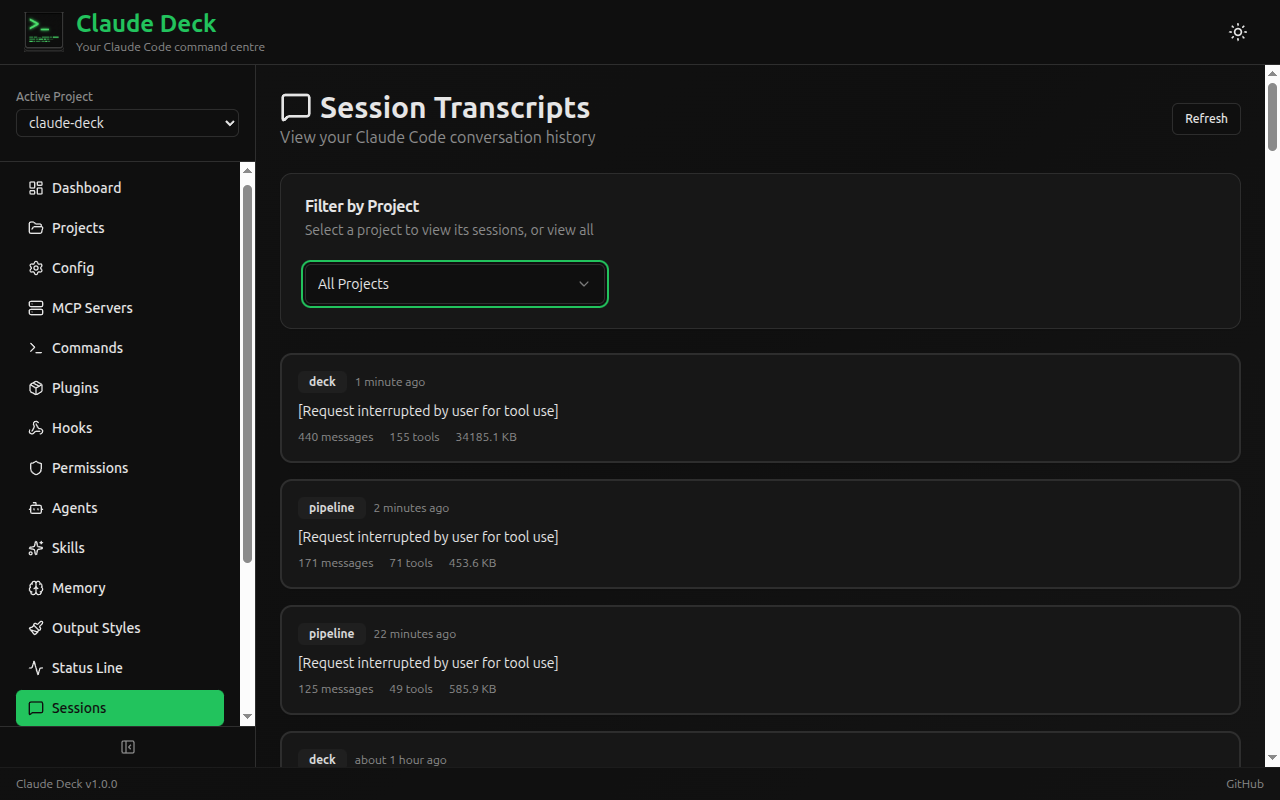Open the Commands terminal section
1280x800 pixels.
(x=87, y=347)
